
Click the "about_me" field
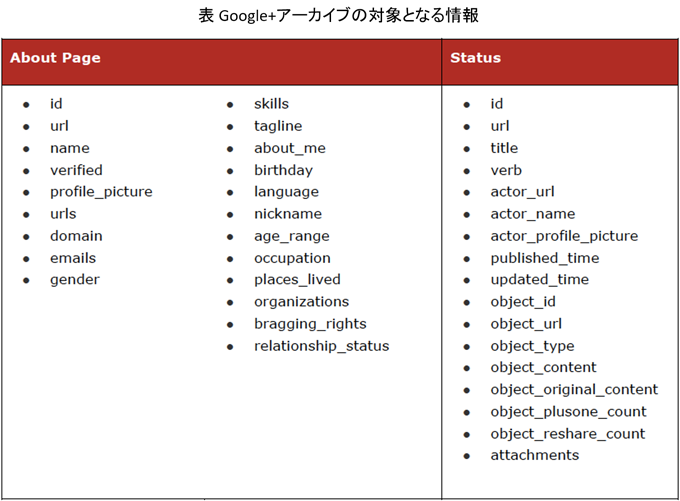(x=290, y=148)
